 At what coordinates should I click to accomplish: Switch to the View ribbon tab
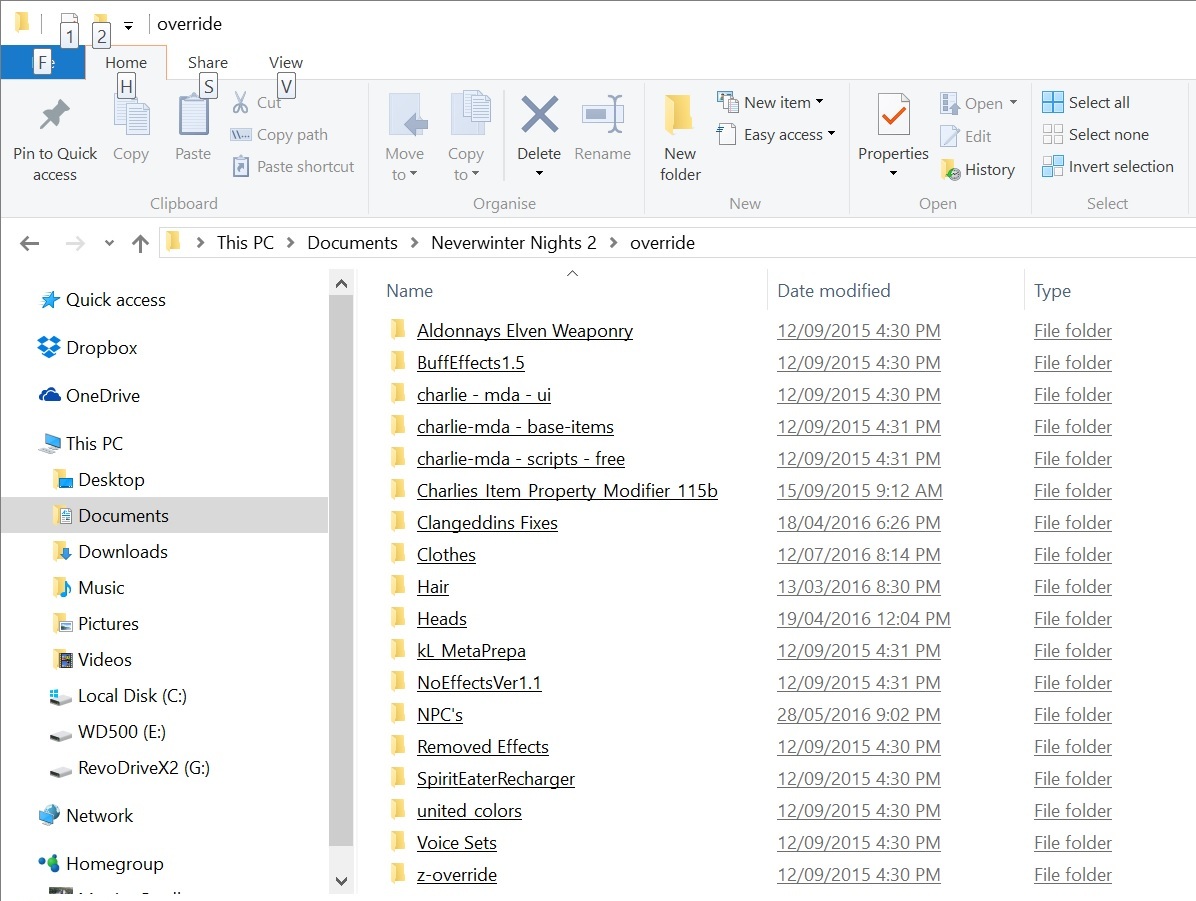(x=285, y=63)
